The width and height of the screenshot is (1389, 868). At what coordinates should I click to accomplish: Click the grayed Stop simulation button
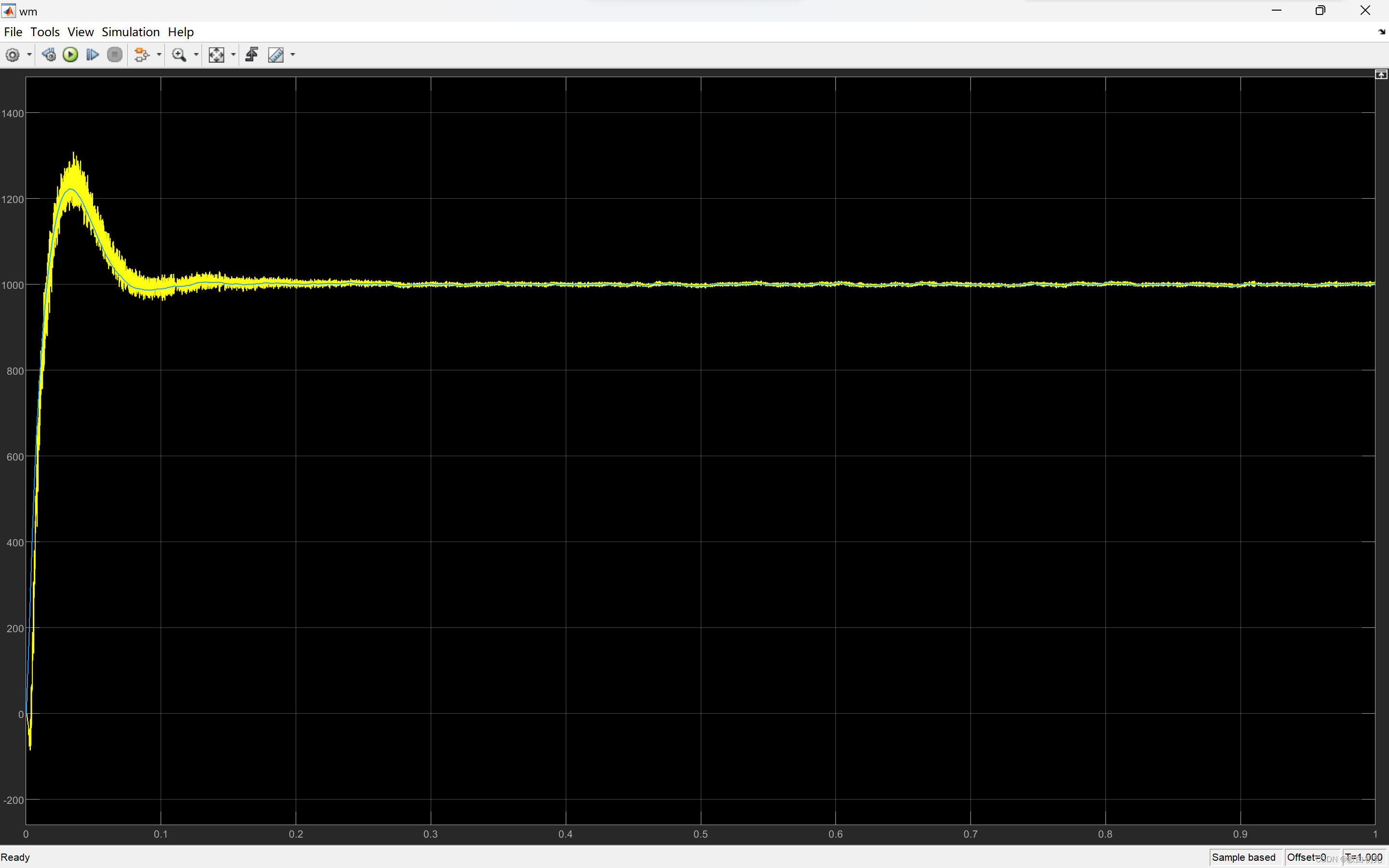coord(115,55)
